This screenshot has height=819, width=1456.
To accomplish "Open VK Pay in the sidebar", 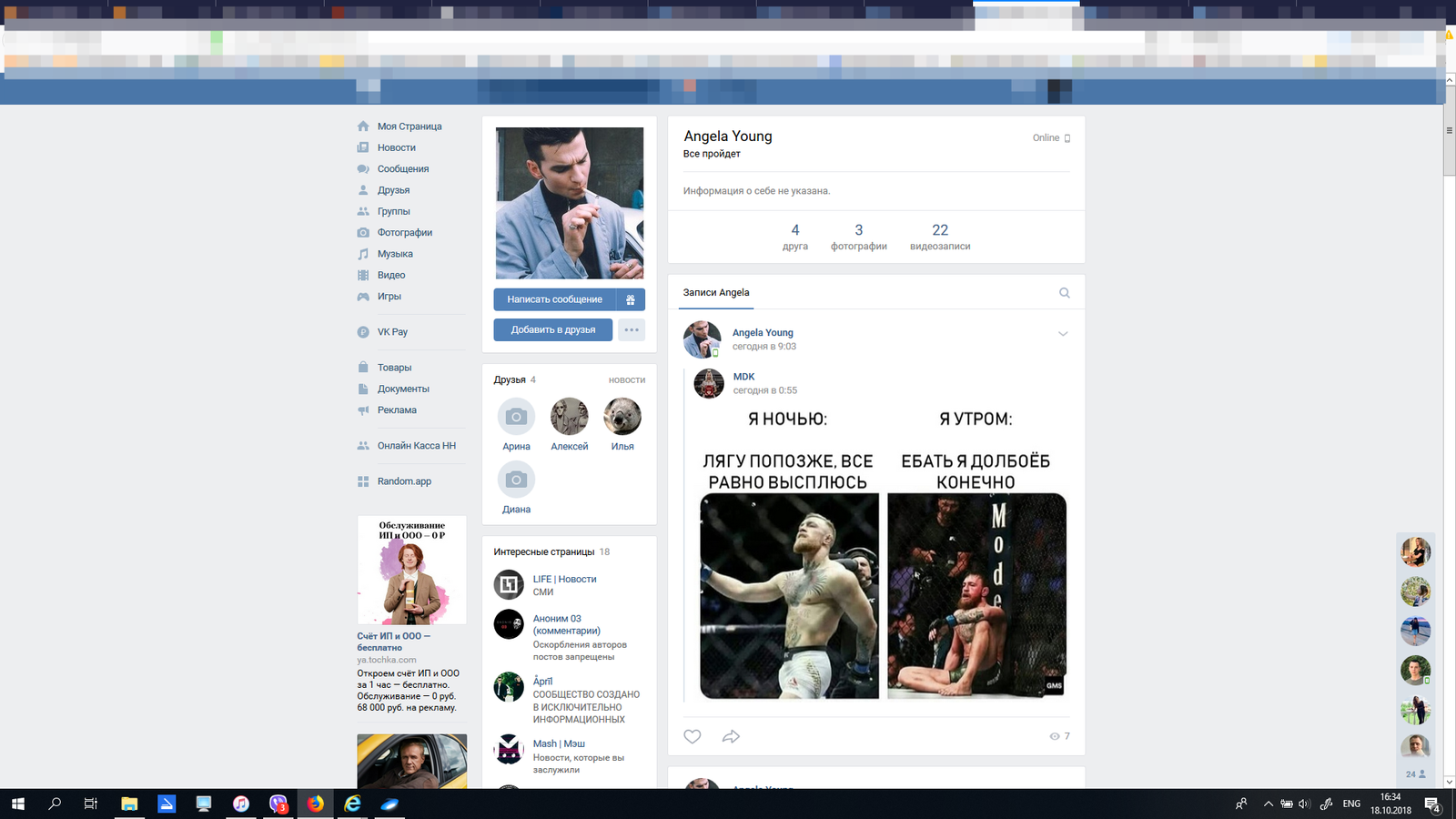I will (392, 332).
